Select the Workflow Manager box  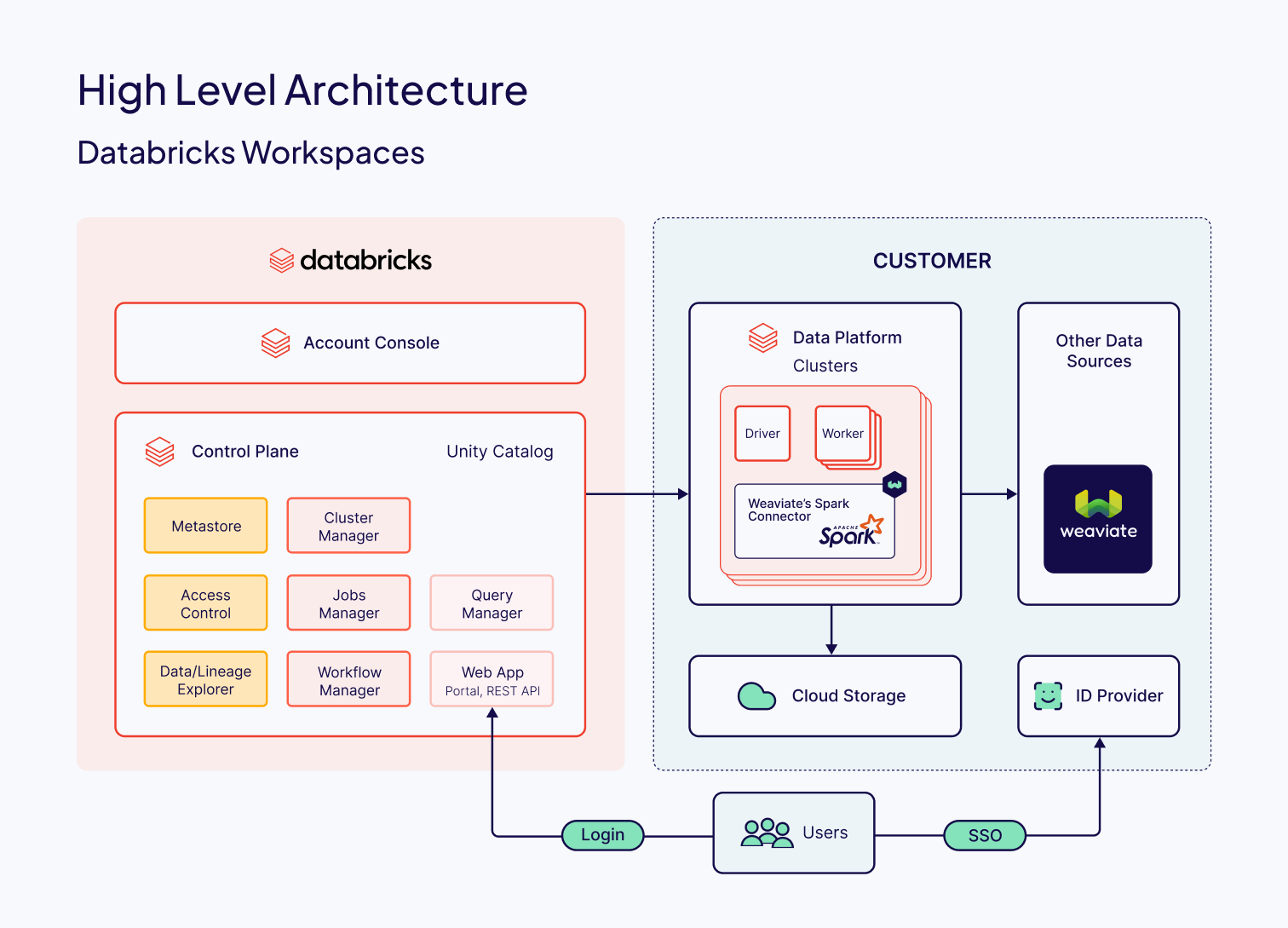coord(349,680)
